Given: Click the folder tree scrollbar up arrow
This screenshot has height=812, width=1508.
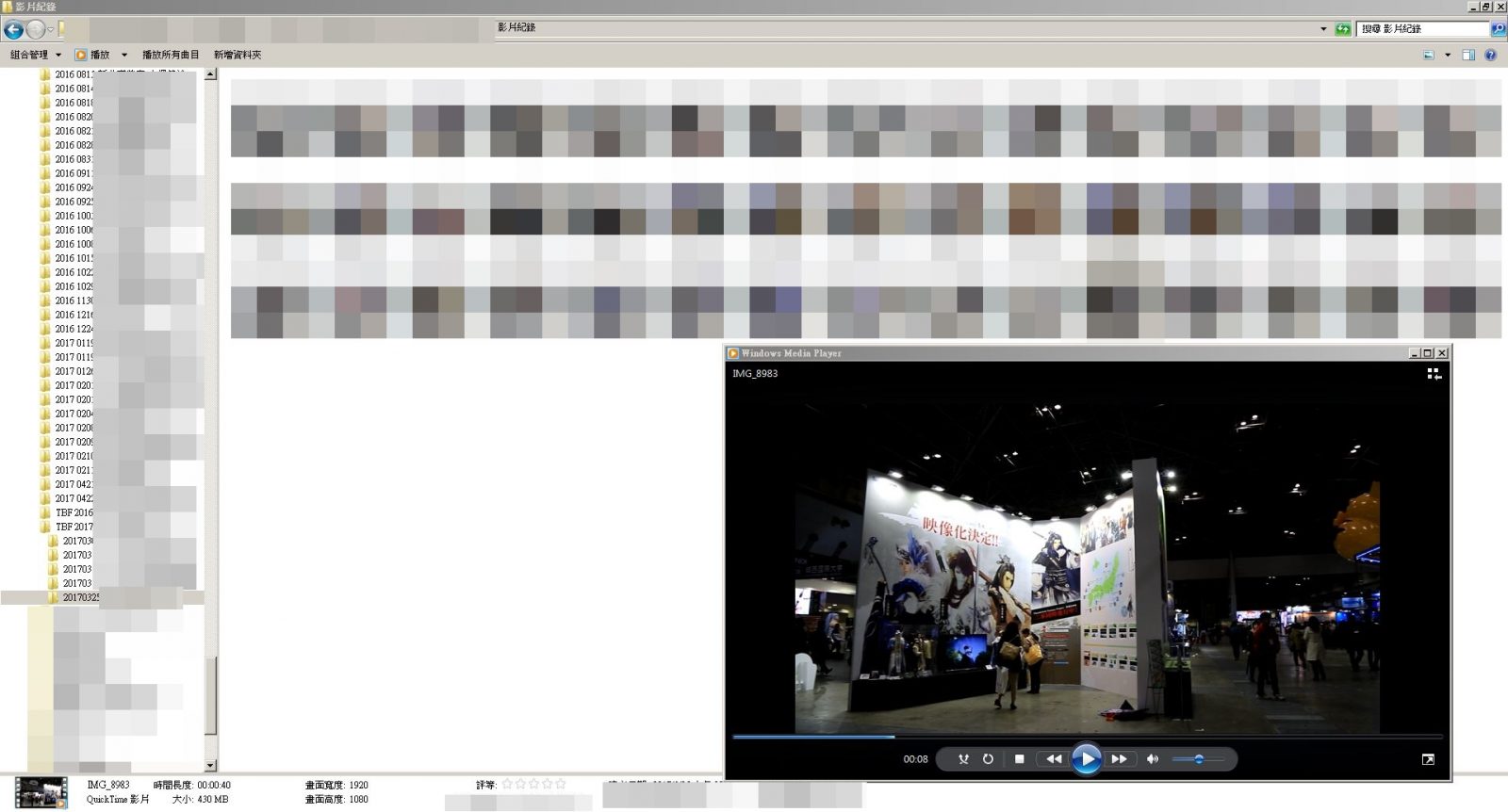Looking at the screenshot, I should click(210, 73).
